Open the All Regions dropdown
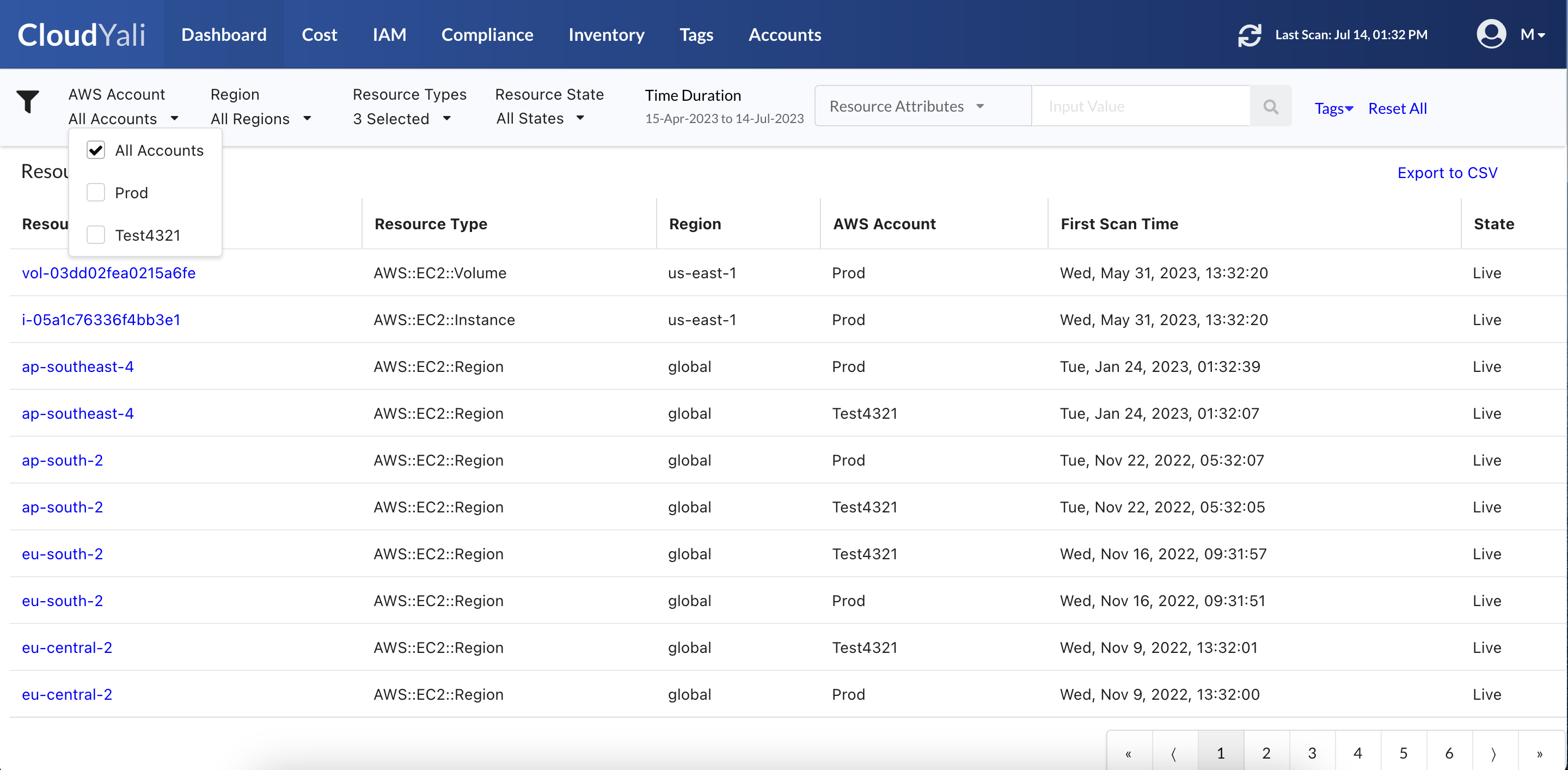Viewport: 1568px width, 770px height. (262, 118)
